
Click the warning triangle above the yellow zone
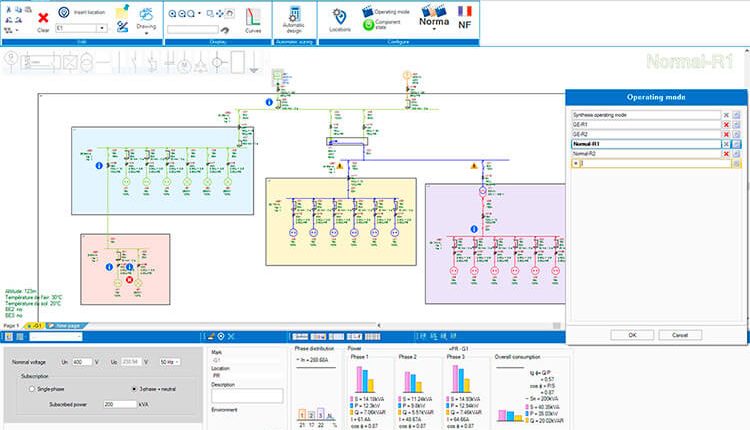(340, 166)
